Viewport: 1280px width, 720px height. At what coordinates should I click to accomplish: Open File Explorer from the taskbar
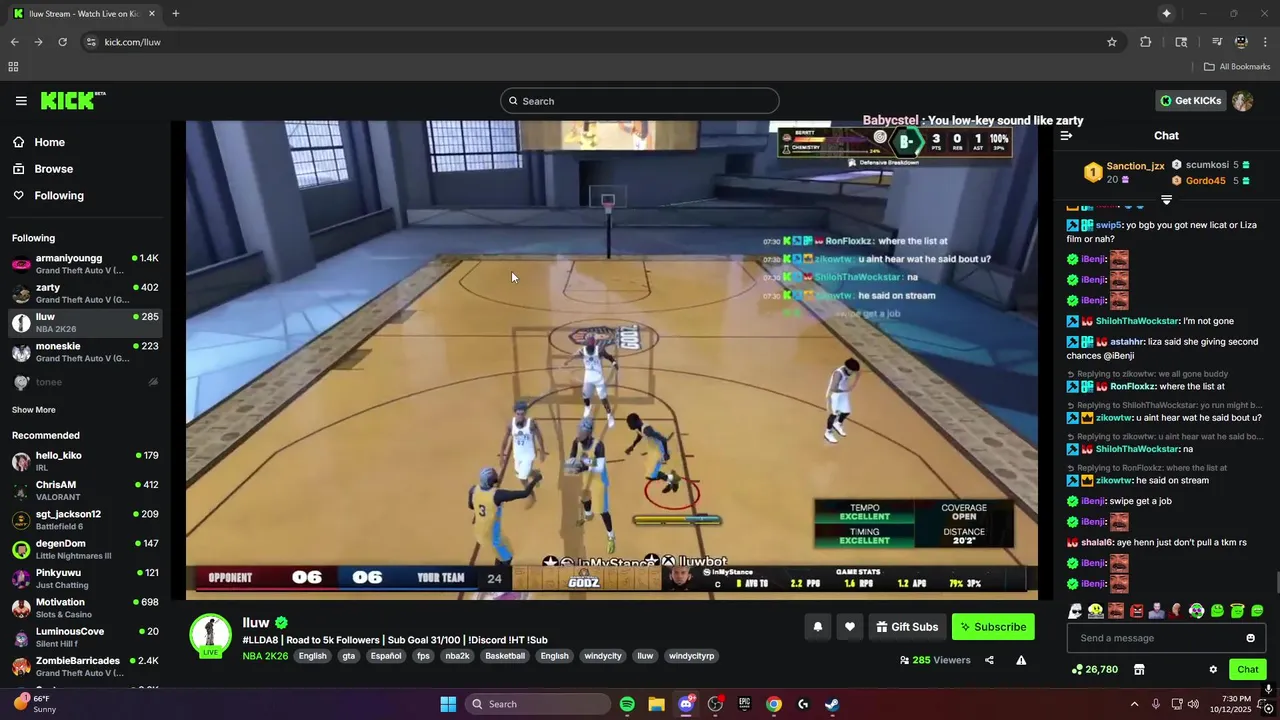[x=656, y=704]
